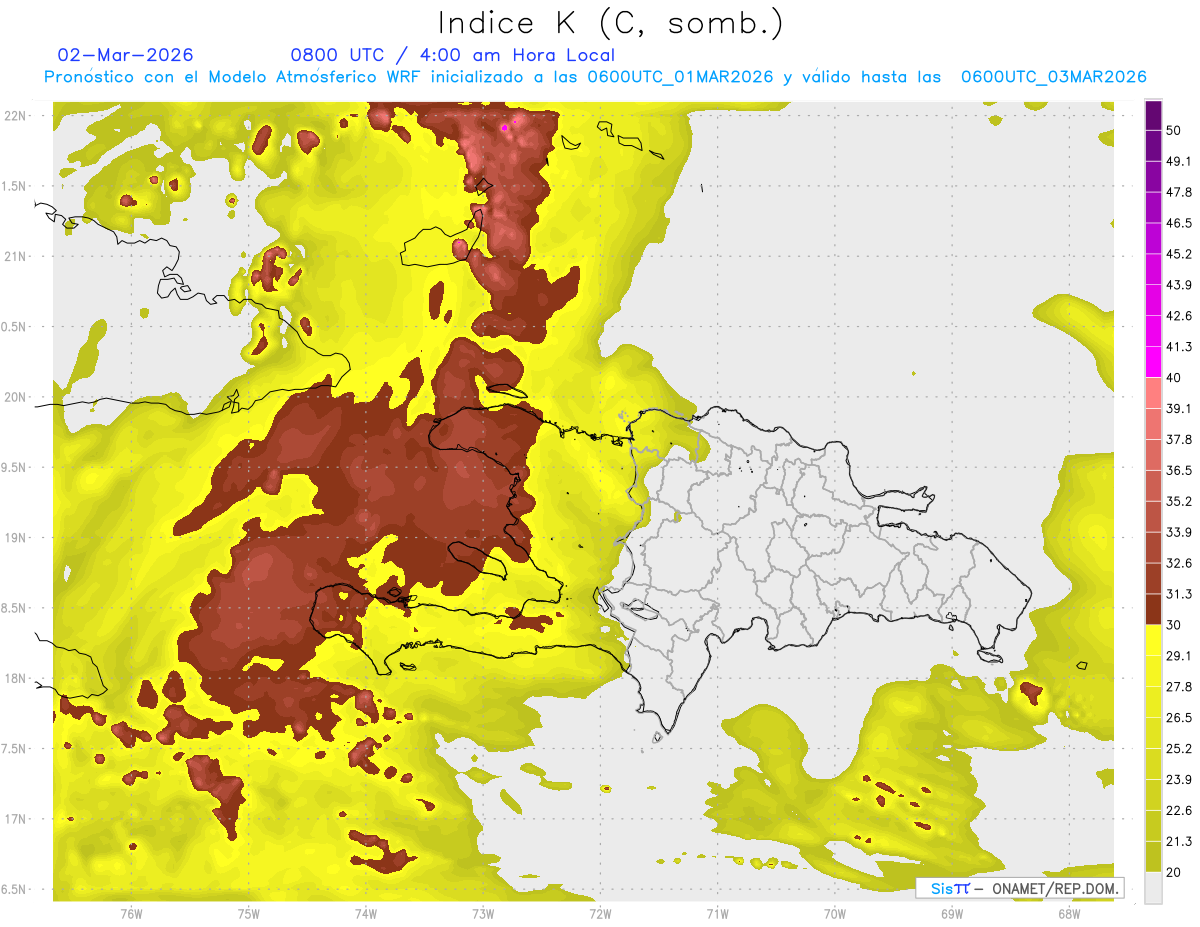Screen dimensions: 1200x927
Task: Click the colorbar label "23.9"
Action: tap(1179, 779)
